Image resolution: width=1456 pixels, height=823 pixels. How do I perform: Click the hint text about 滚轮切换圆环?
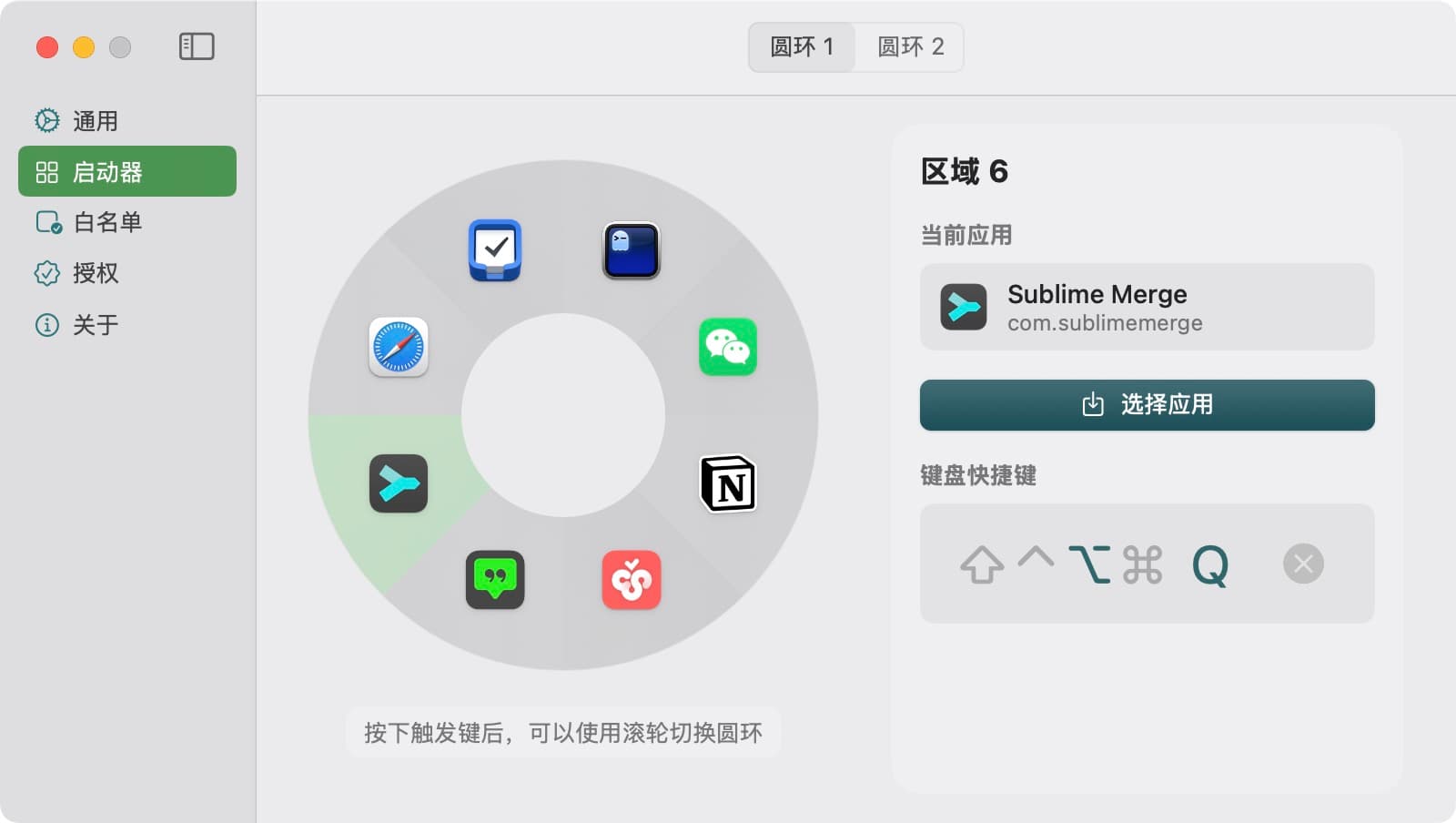563,733
